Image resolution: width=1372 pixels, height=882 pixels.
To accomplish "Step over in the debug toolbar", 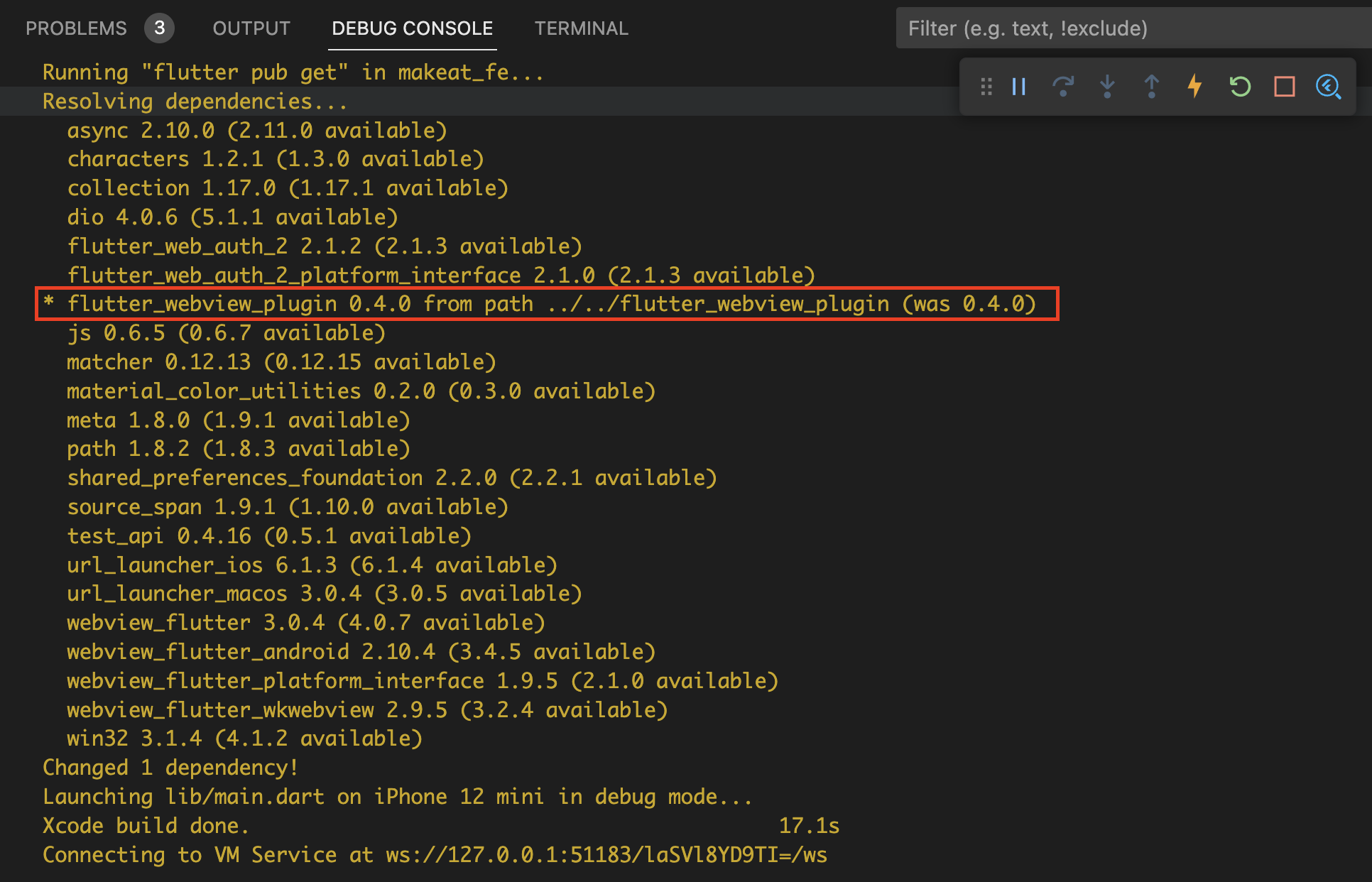I will click(x=1063, y=87).
